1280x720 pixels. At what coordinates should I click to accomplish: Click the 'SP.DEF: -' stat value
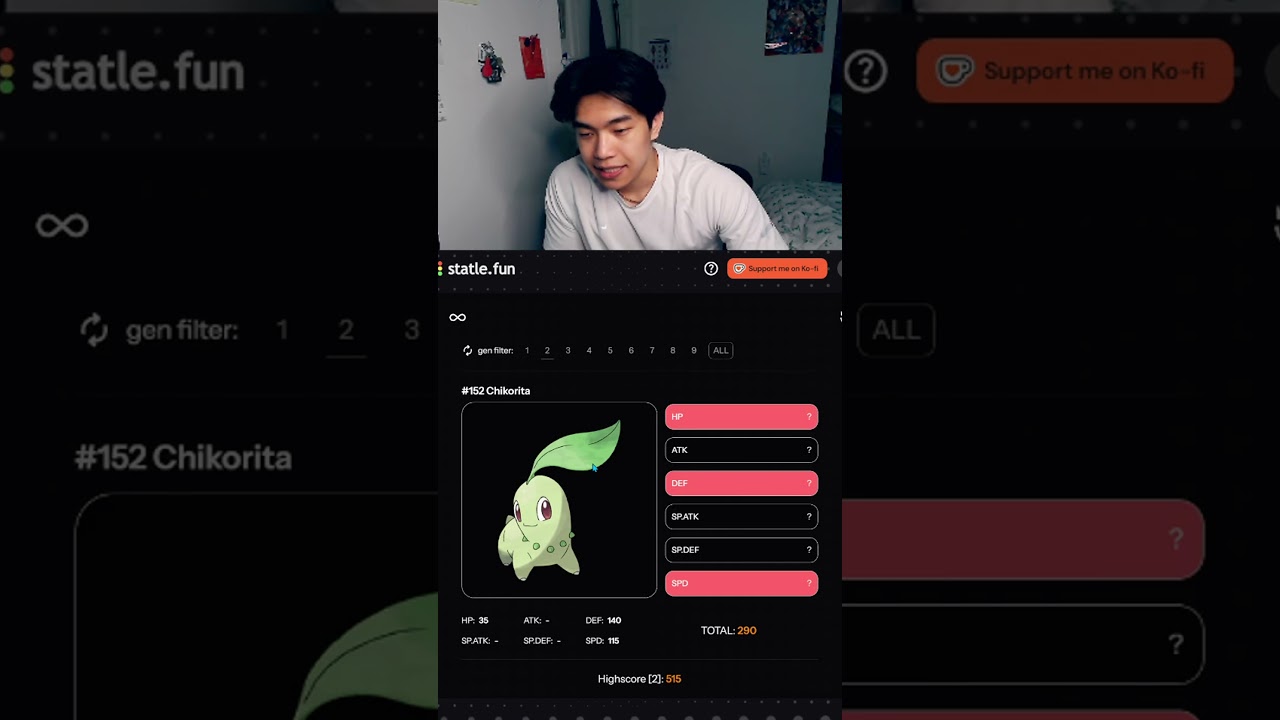542,641
